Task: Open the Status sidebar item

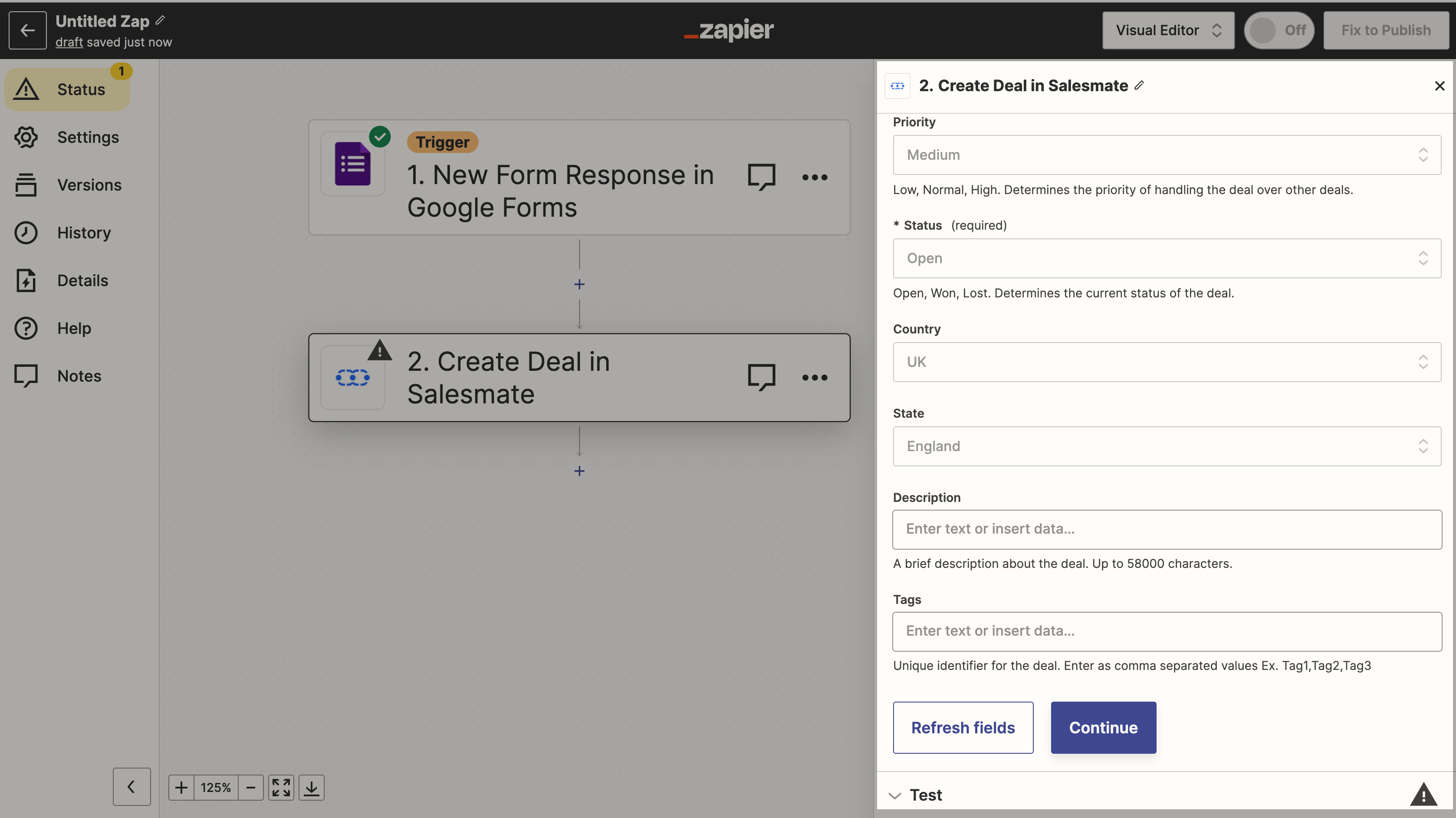Action: 68,89
